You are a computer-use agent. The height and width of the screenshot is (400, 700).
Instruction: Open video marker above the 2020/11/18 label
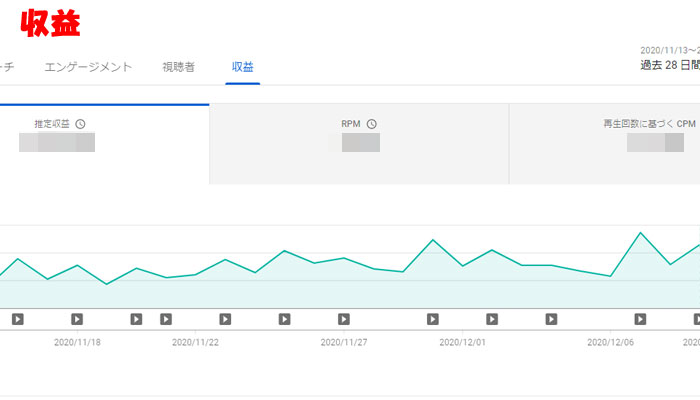(77, 319)
